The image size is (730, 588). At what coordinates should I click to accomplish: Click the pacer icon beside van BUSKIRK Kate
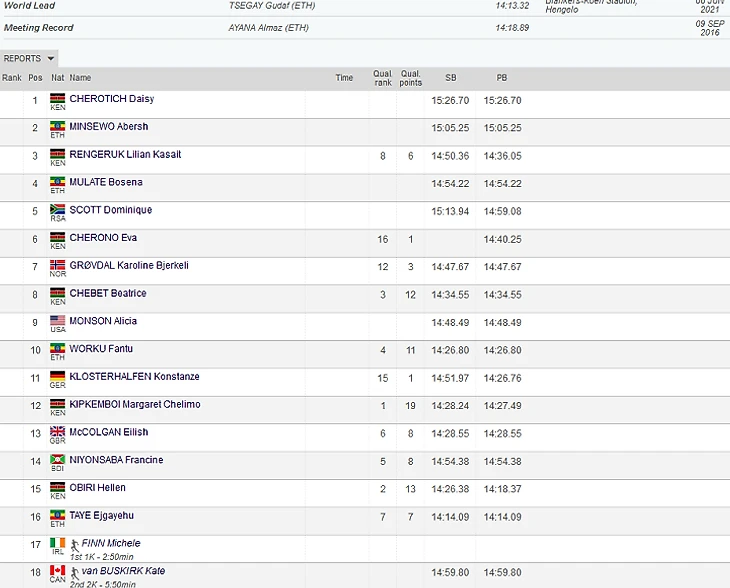coord(77,570)
